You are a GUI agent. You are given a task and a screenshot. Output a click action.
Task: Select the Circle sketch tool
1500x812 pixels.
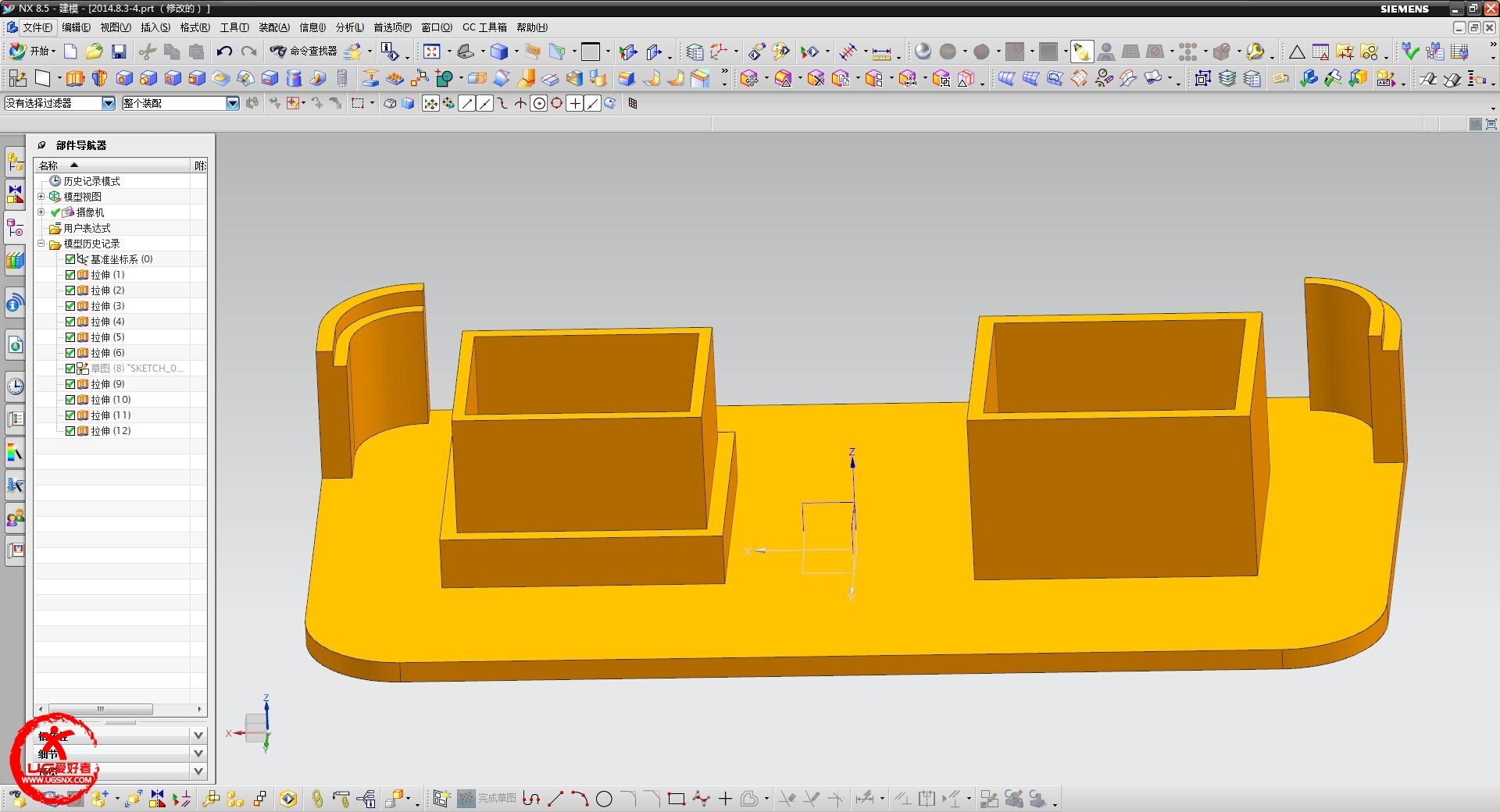(x=604, y=799)
